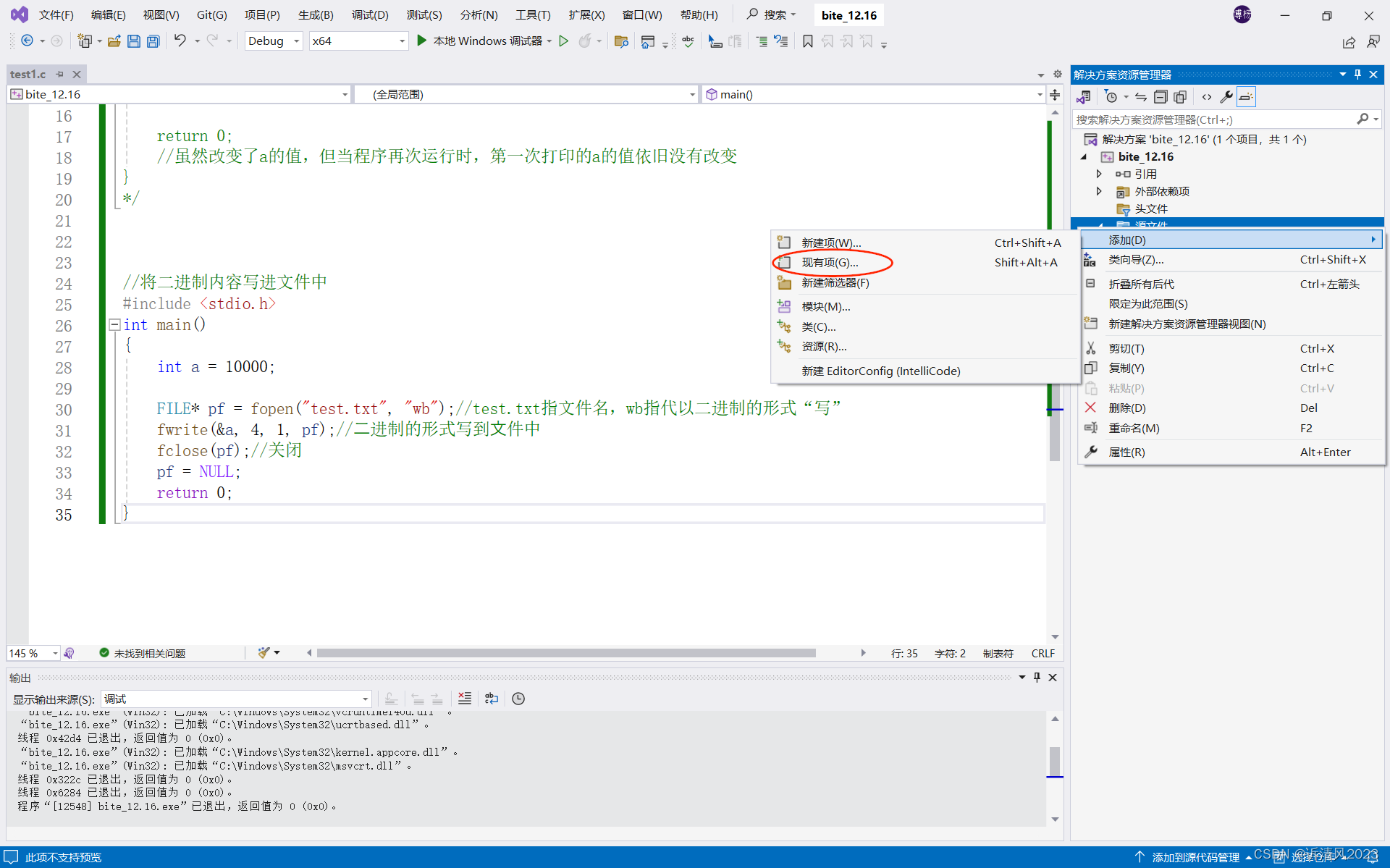Choose 属性(R) in the context menu
1390x868 pixels.
click(x=1126, y=452)
